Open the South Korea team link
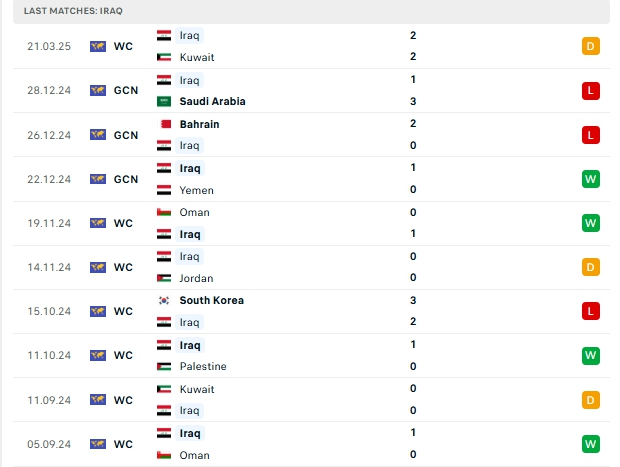Image resolution: width=620 pixels, height=467 pixels. [212, 301]
